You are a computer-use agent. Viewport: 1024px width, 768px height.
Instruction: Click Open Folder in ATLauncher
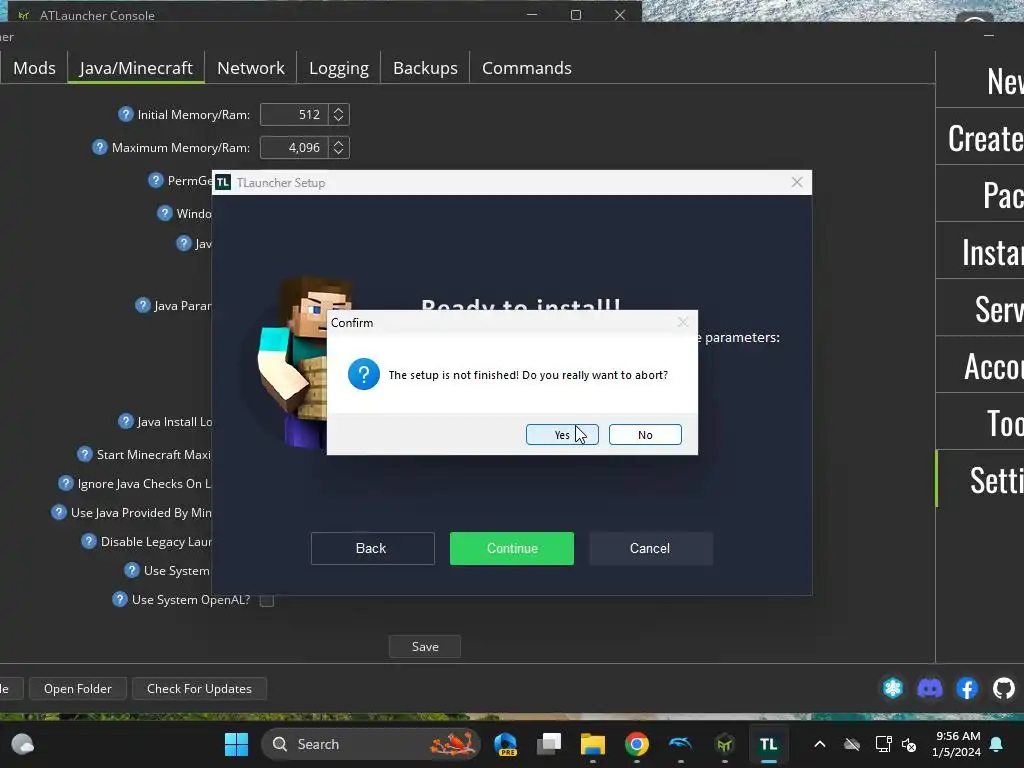[78, 689]
